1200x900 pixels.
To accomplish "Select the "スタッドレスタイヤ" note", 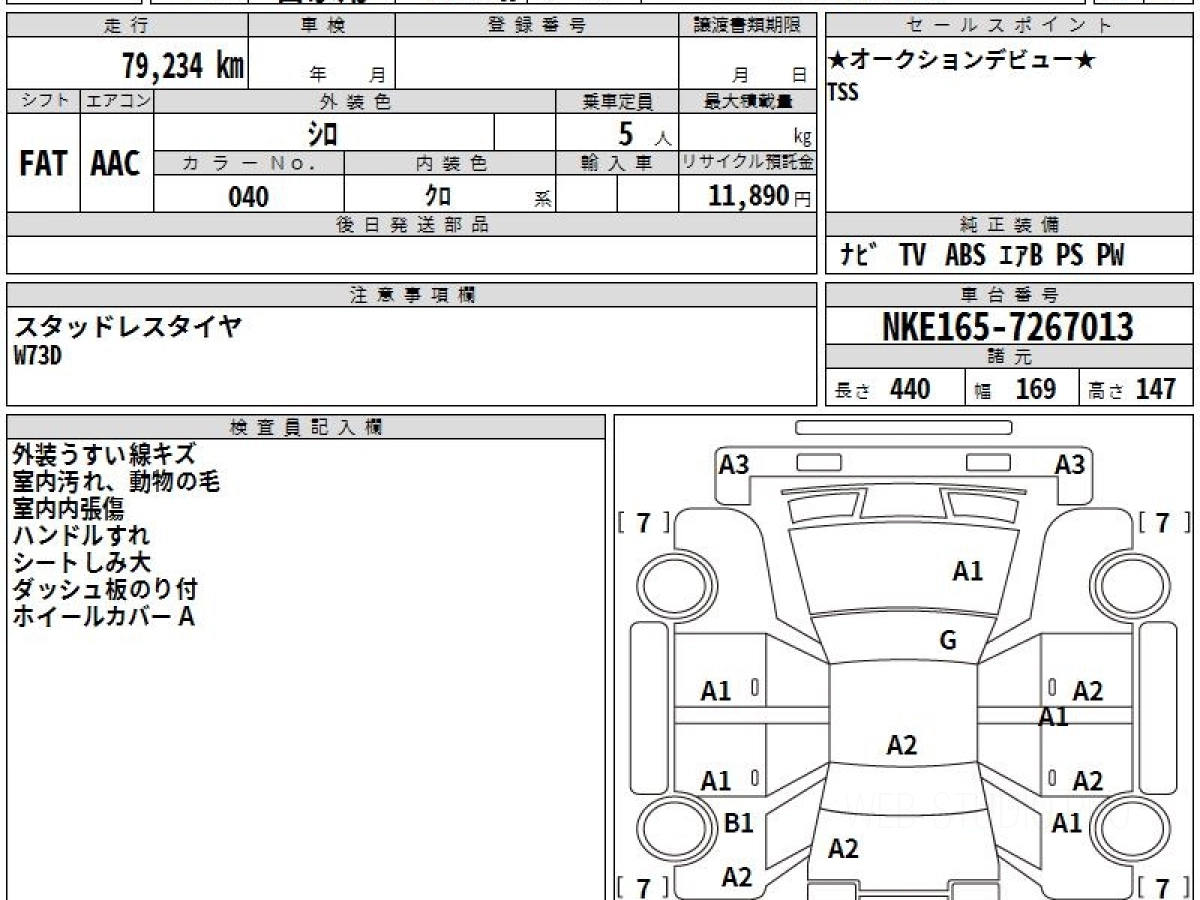I will [127, 326].
